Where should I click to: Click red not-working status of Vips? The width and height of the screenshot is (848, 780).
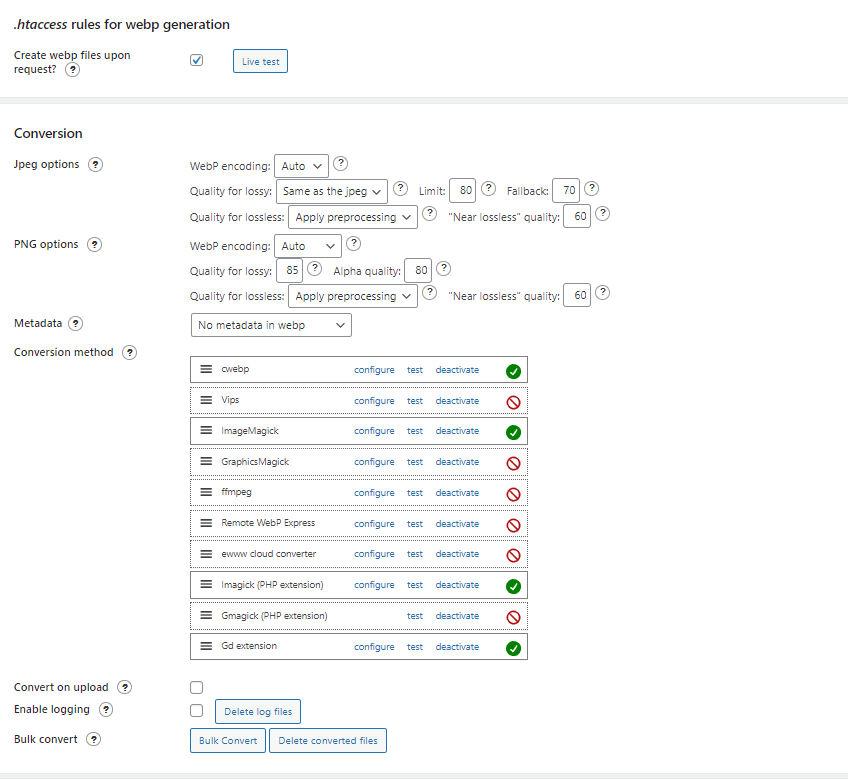513,402
